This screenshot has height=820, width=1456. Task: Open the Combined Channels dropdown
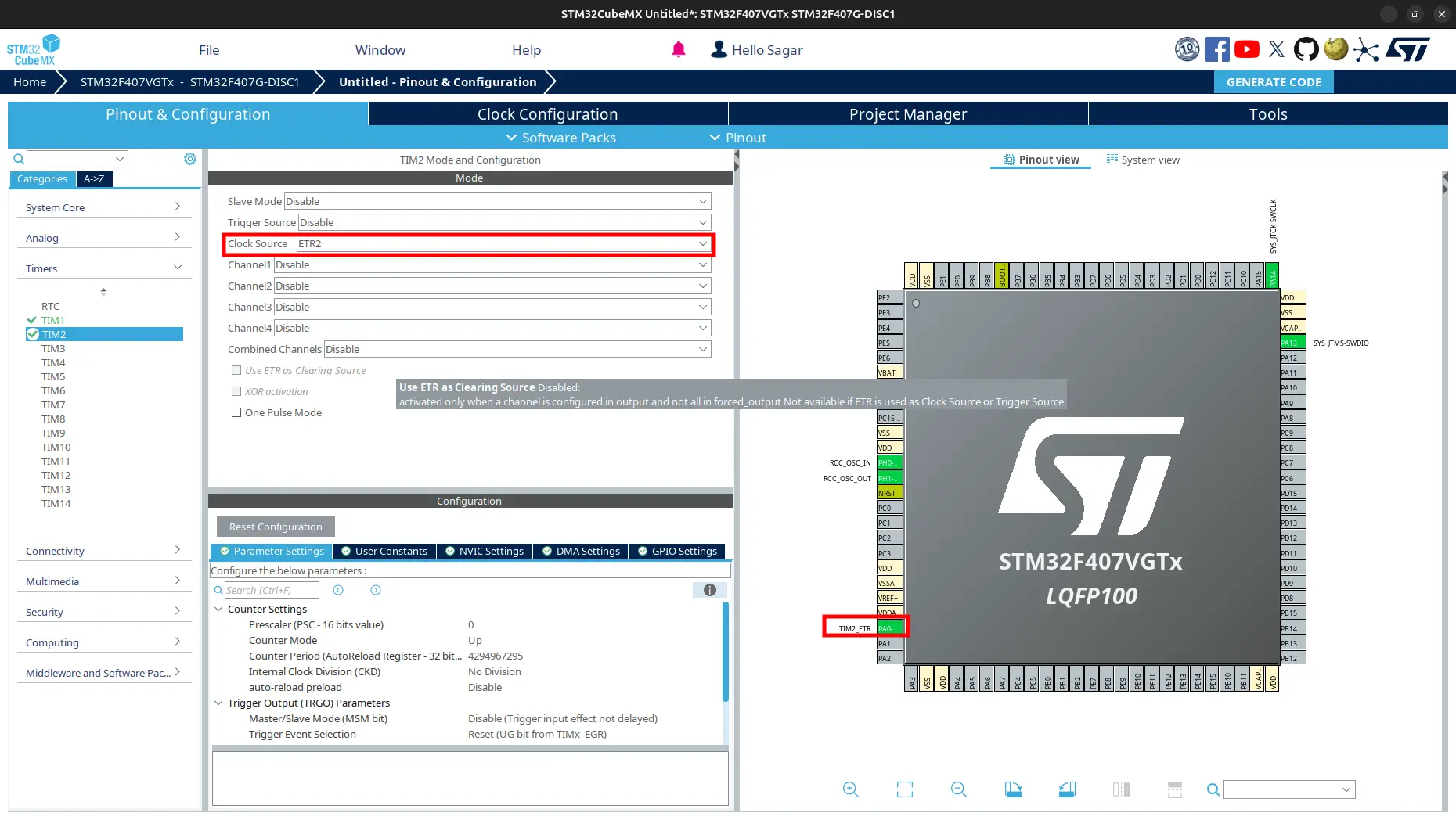(517, 349)
